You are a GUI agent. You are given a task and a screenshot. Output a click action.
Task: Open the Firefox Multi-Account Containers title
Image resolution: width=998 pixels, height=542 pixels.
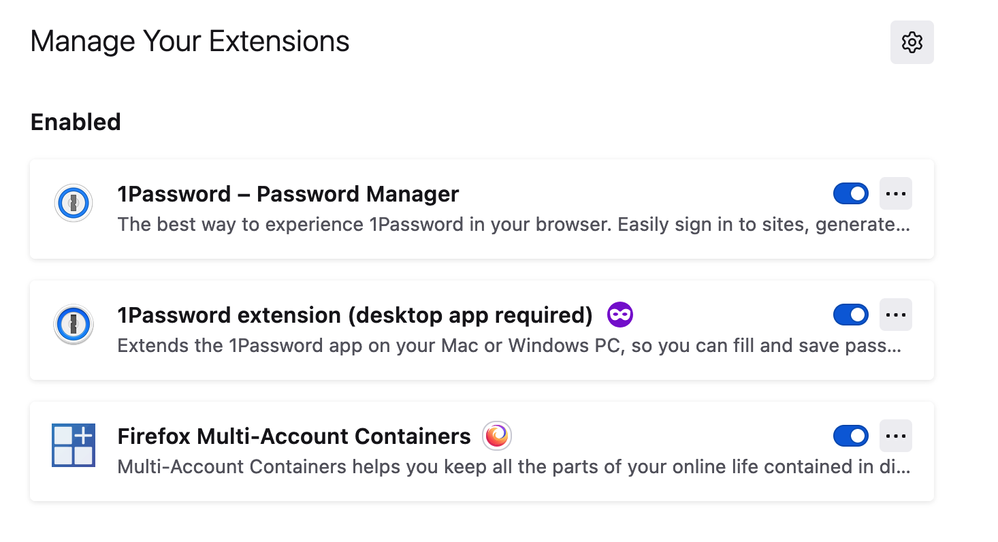tap(294, 436)
